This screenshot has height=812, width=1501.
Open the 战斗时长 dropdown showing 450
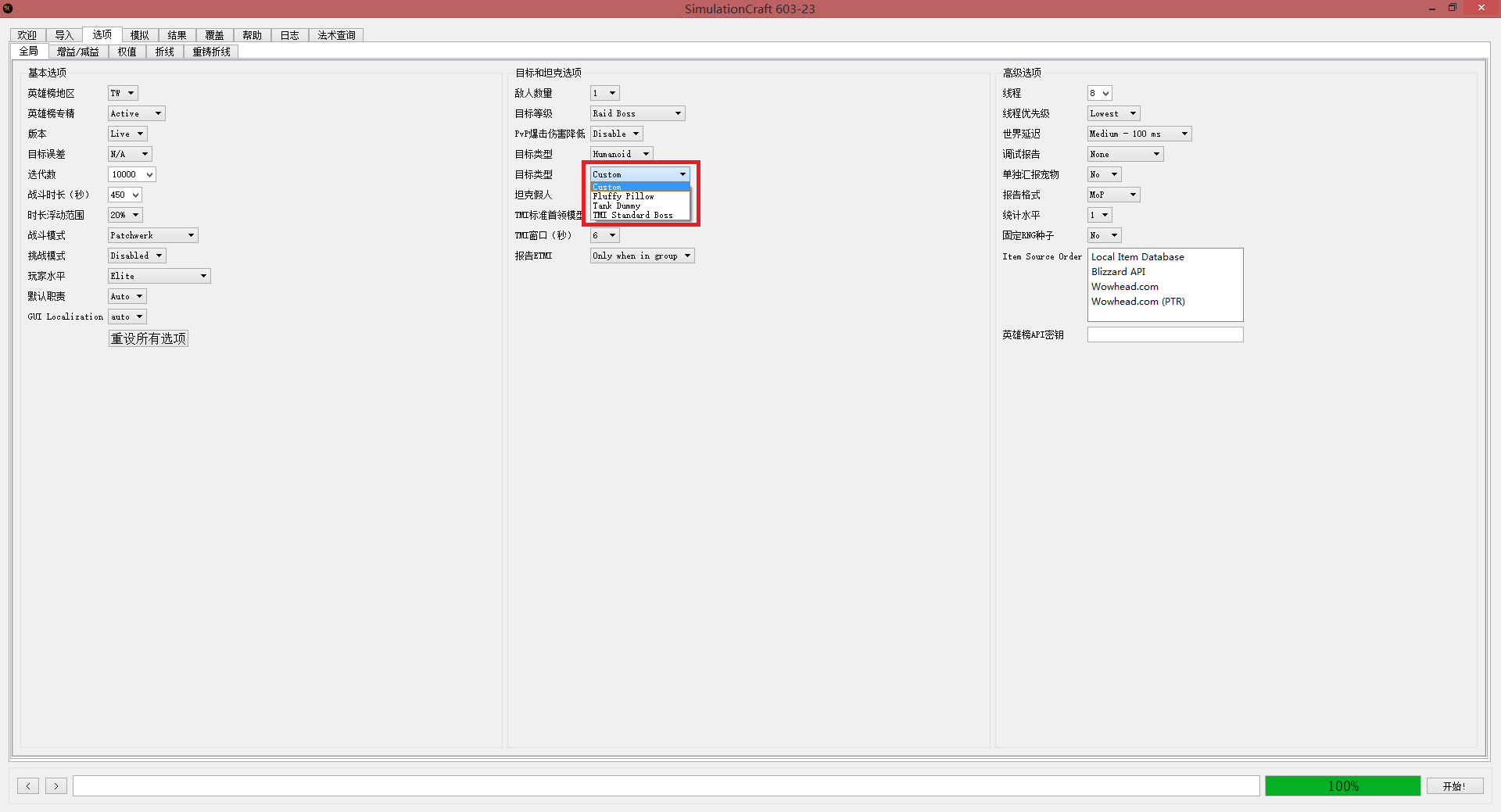click(125, 195)
